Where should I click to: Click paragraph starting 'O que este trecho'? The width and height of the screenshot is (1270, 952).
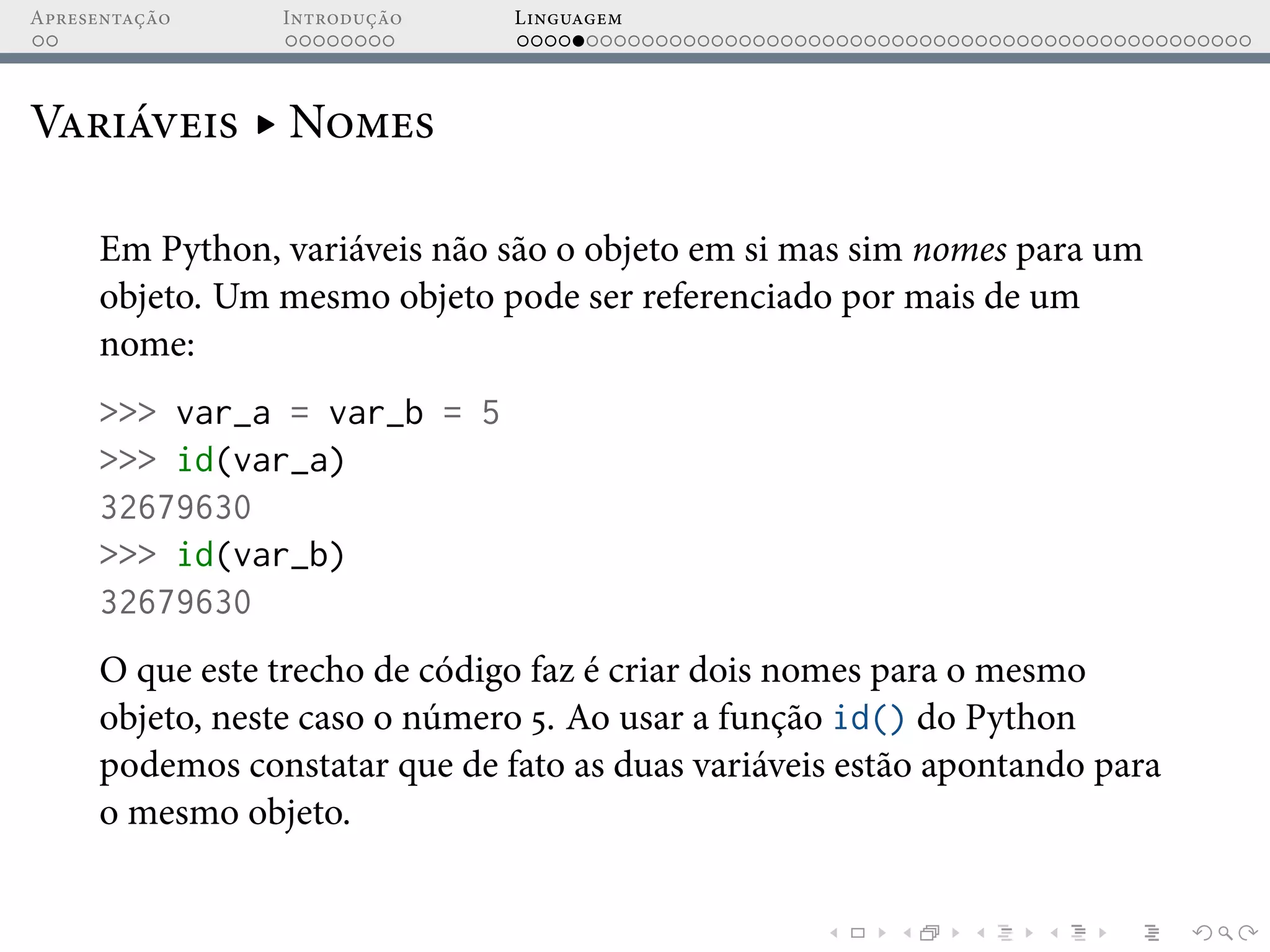[x=630, y=741]
